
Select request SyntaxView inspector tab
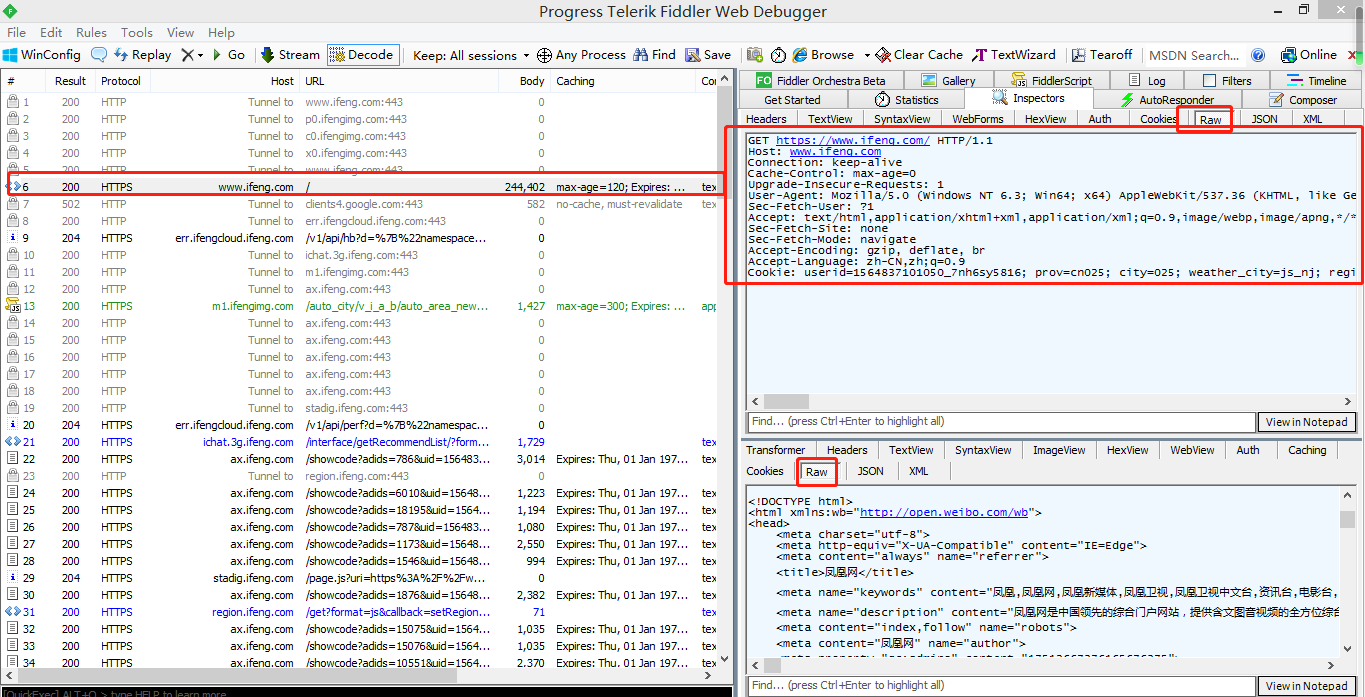point(903,119)
